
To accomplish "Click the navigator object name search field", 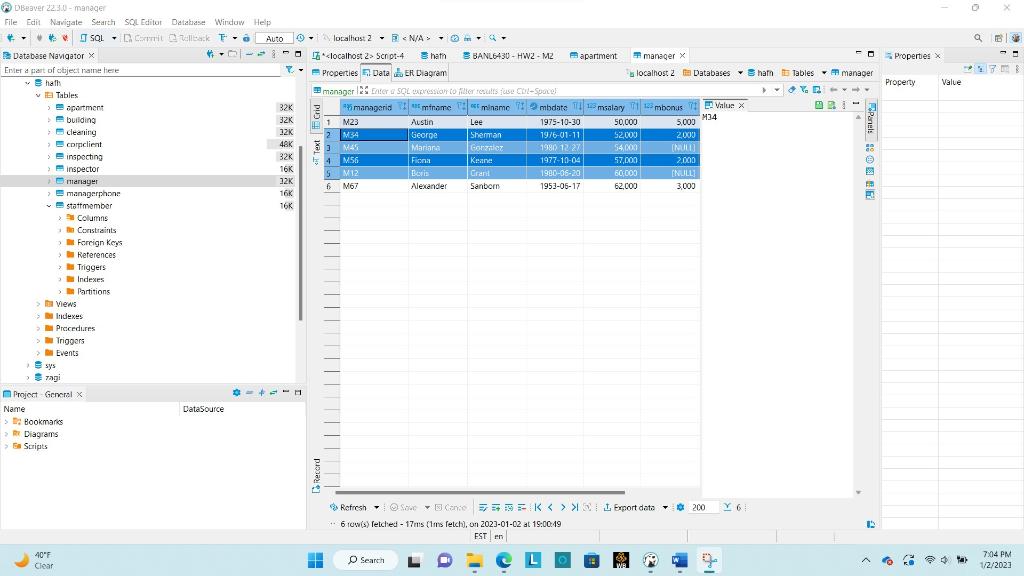I will pyautogui.click(x=140, y=70).
